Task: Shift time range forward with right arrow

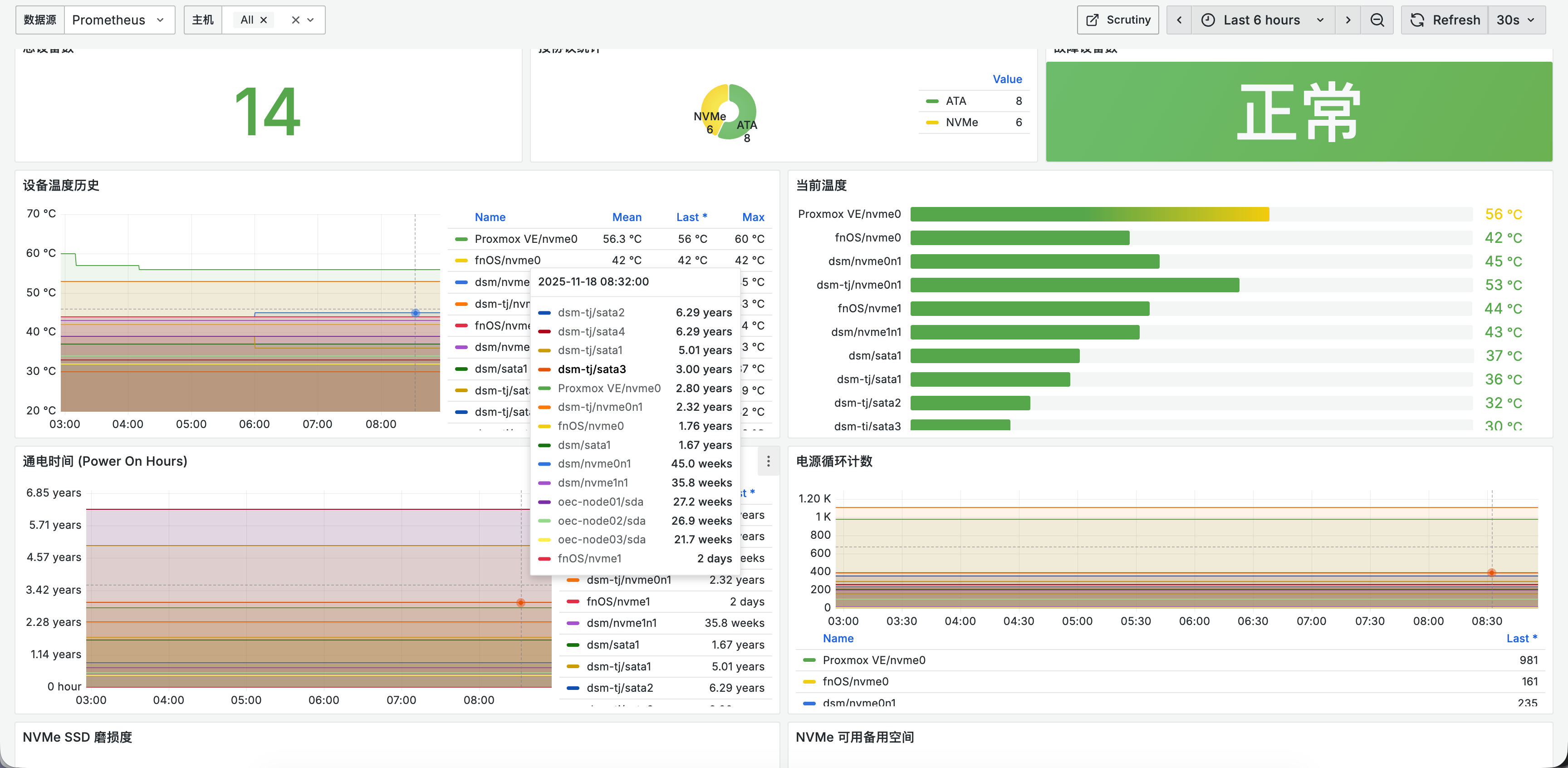Action: (x=1348, y=20)
